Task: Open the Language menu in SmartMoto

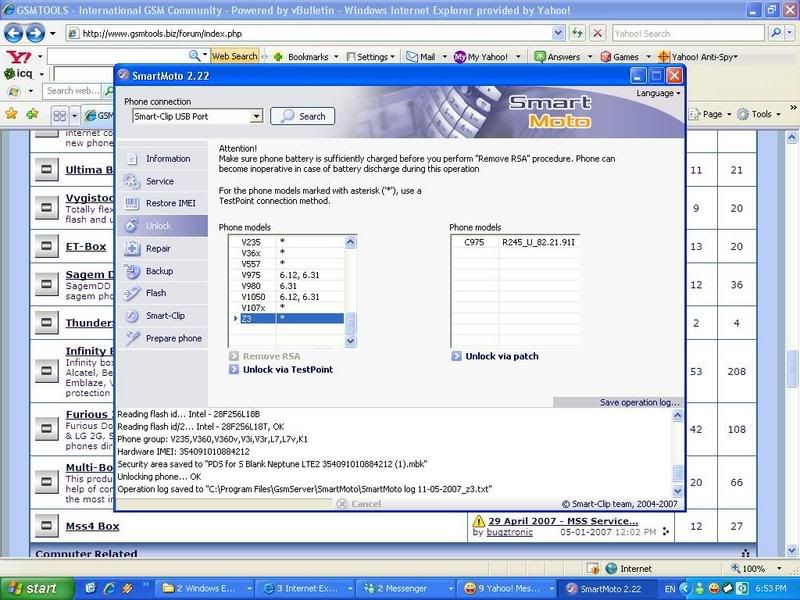Action: coord(658,93)
